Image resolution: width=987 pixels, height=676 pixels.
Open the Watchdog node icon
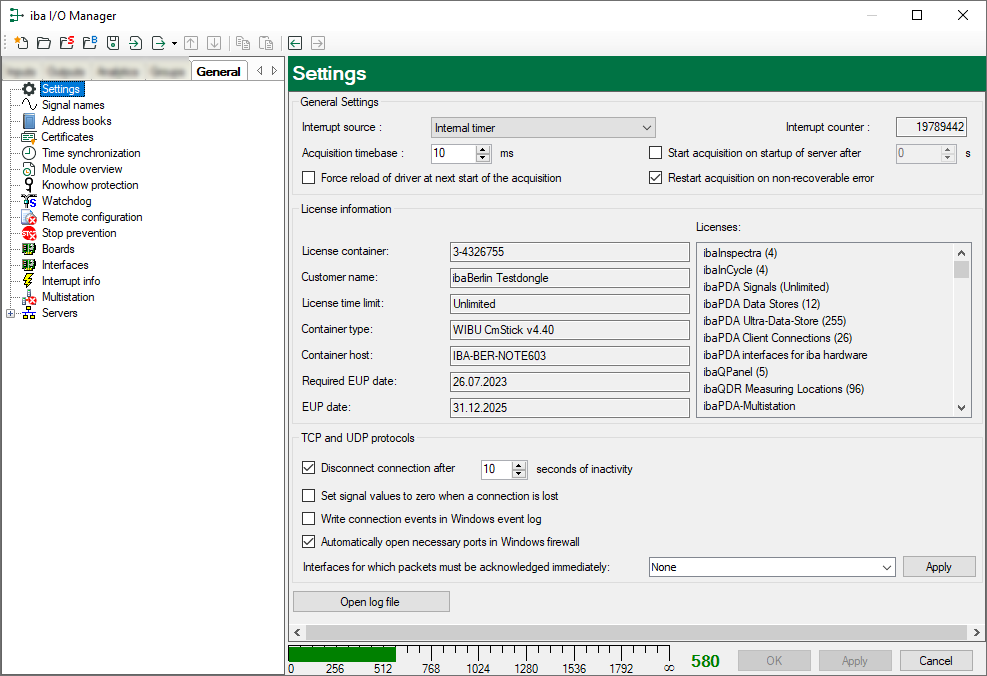(x=29, y=201)
